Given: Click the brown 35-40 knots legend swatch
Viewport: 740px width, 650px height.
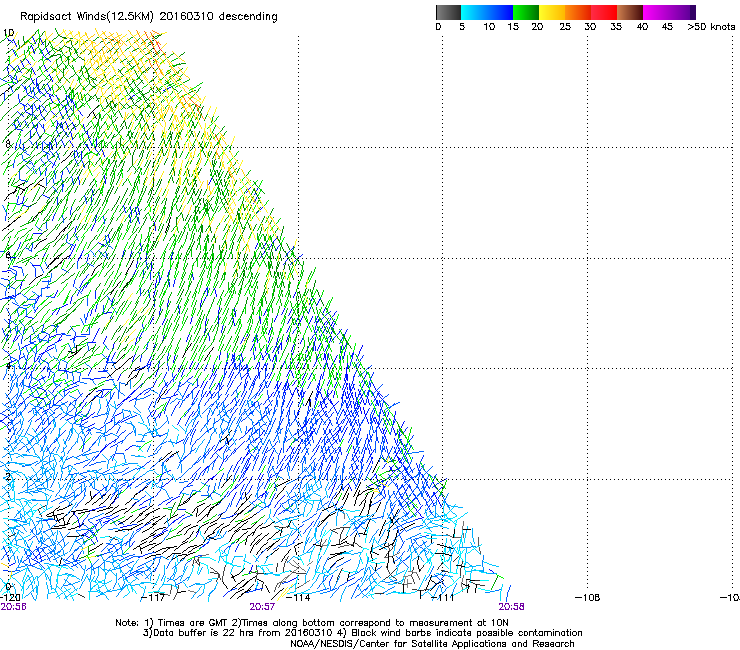Looking at the screenshot, I should point(630,12).
